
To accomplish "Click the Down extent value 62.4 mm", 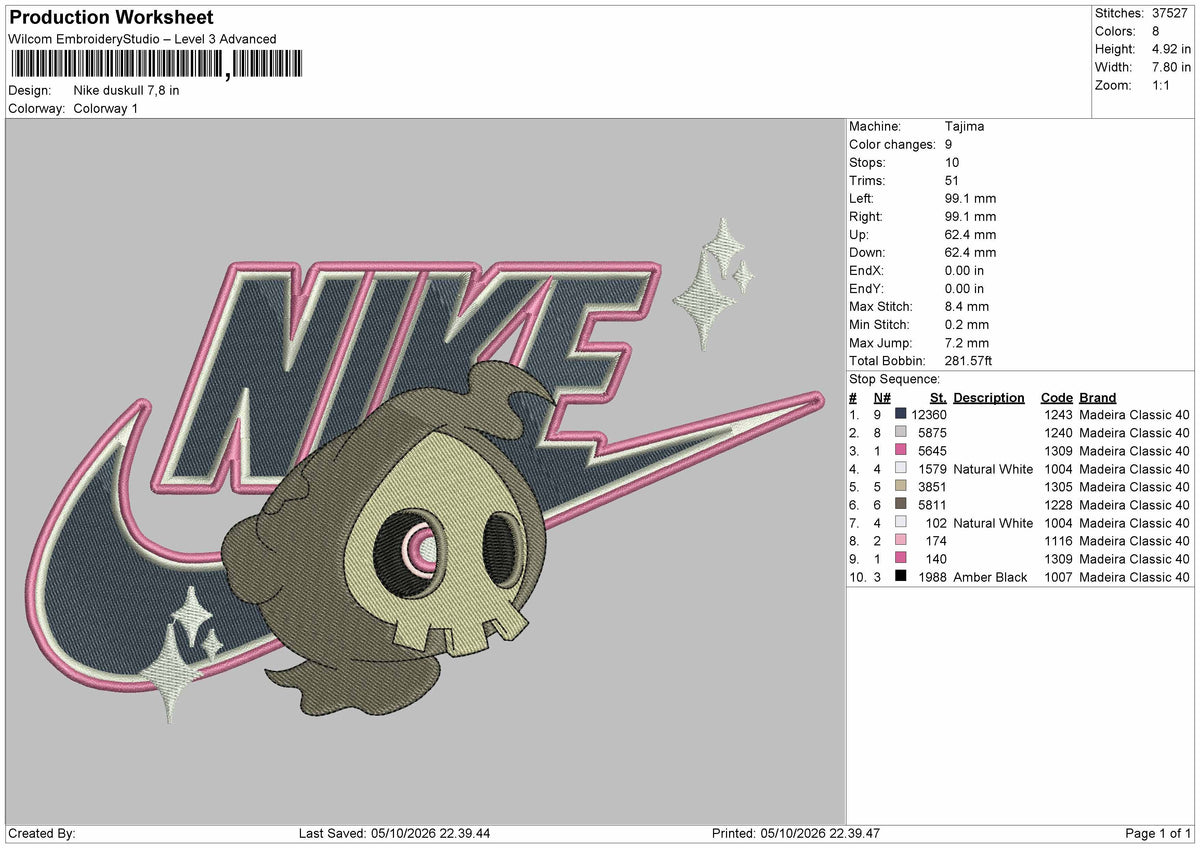I will 970,252.
